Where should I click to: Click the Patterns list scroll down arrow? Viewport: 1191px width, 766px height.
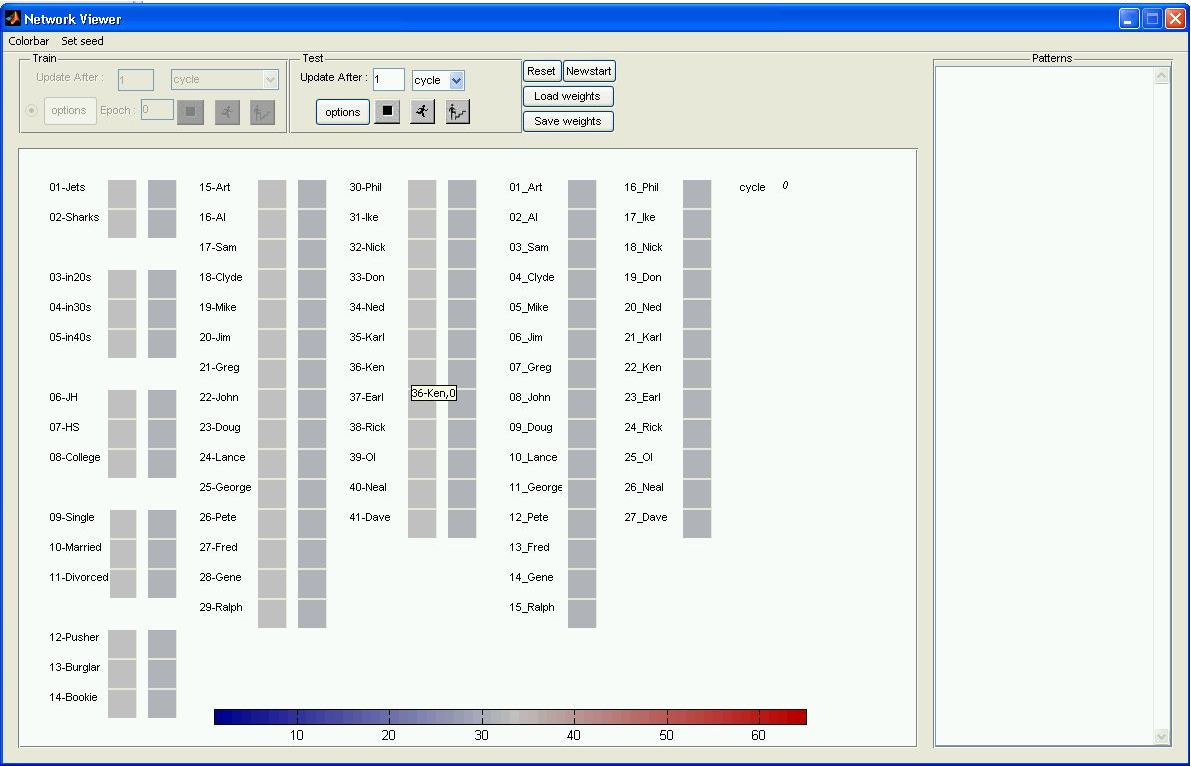pyautogui.click(x=1161, y=736)
